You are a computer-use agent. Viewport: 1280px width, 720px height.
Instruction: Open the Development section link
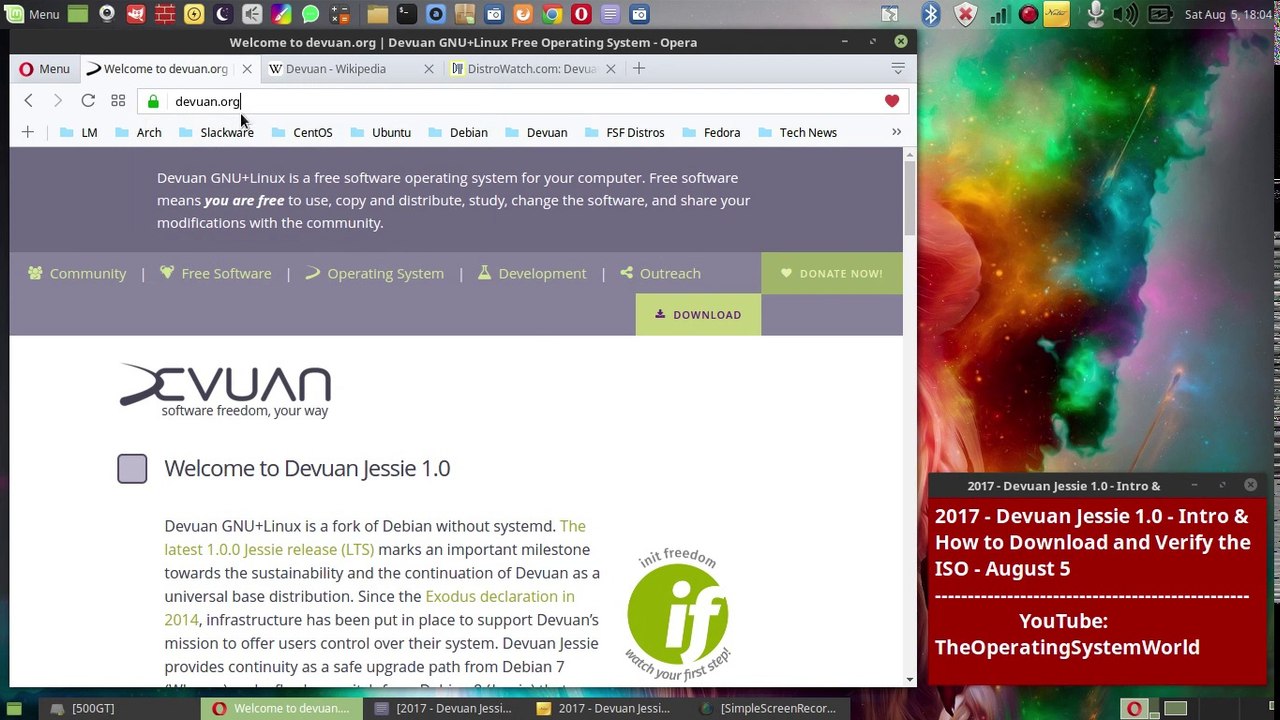click(531, 273)
